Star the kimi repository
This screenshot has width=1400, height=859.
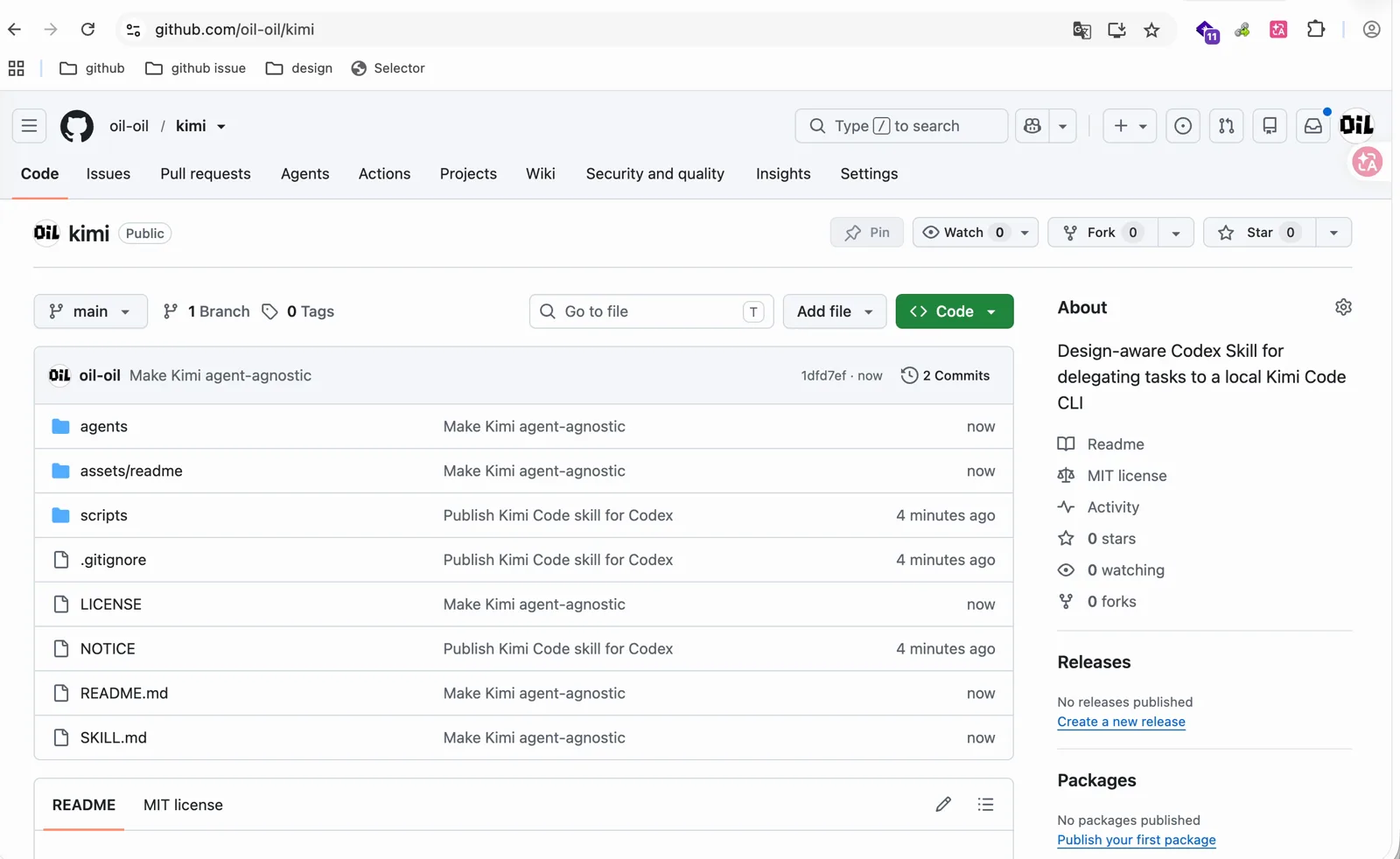click(x=1259, y=232)
